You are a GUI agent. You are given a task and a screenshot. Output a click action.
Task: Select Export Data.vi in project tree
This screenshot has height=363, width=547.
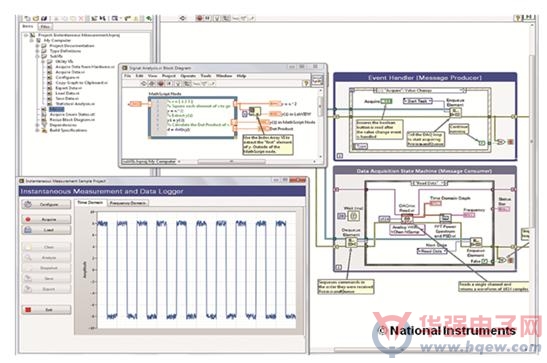(x=68, y=88)
